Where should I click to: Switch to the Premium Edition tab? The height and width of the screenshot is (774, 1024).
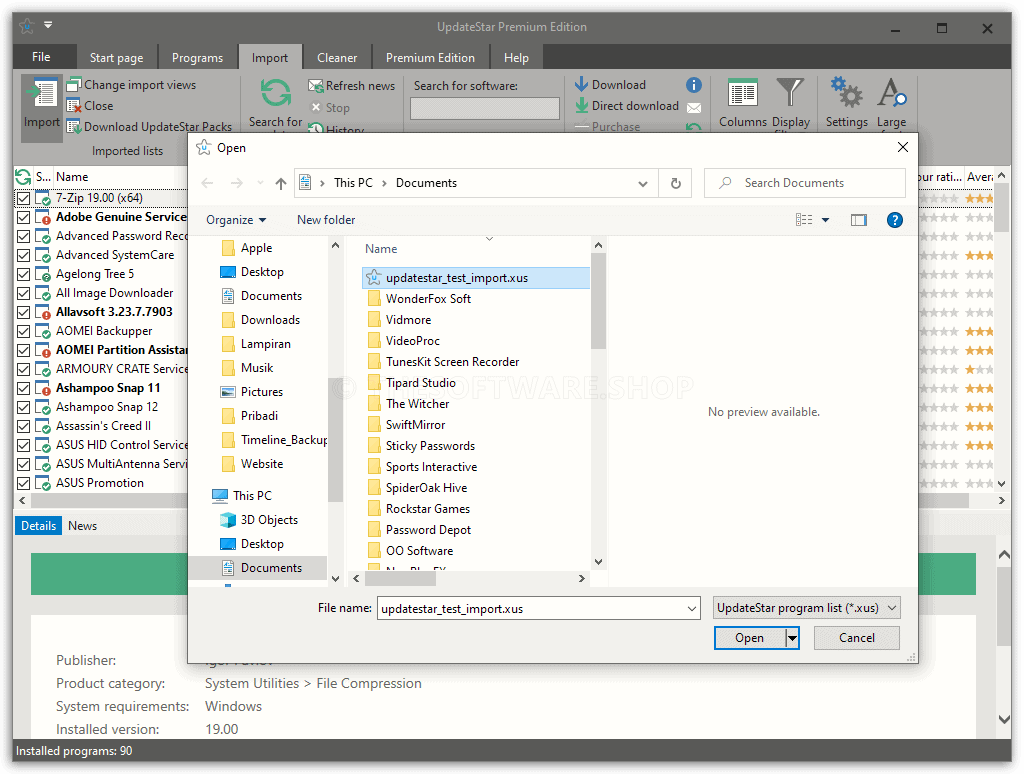(x=430, y=57)
